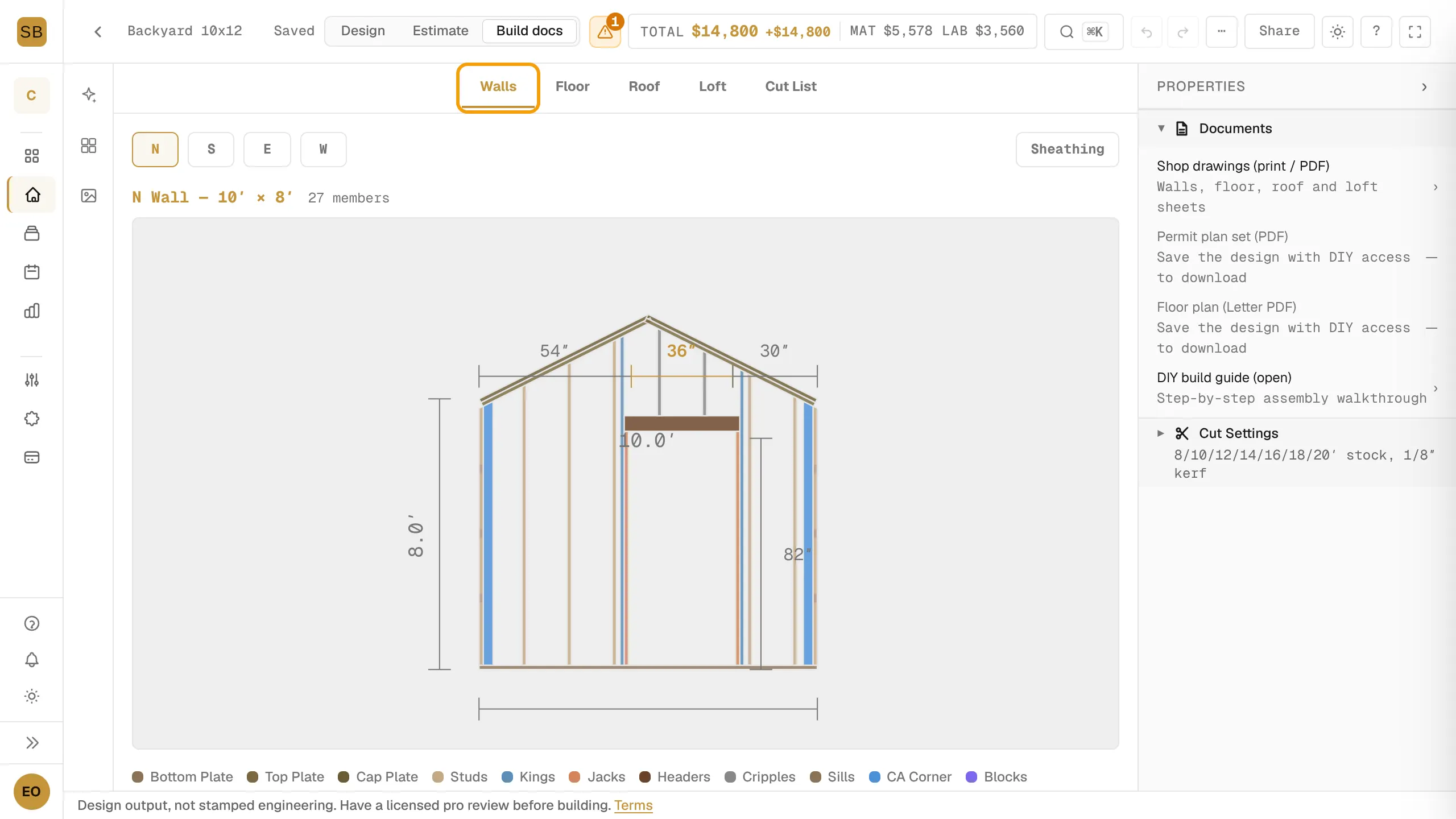Switch to Estimate mode

pos(440,31)
